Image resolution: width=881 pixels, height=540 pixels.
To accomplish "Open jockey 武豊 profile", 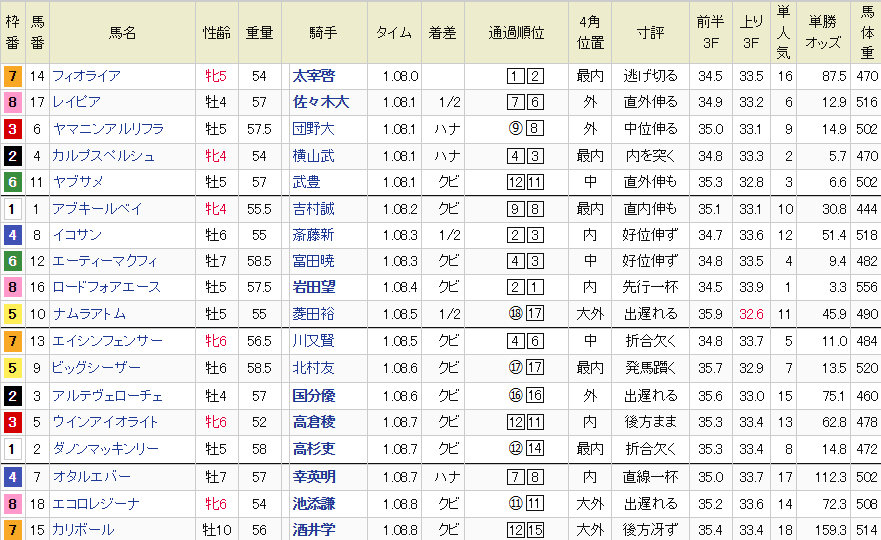I will [310, 181].
